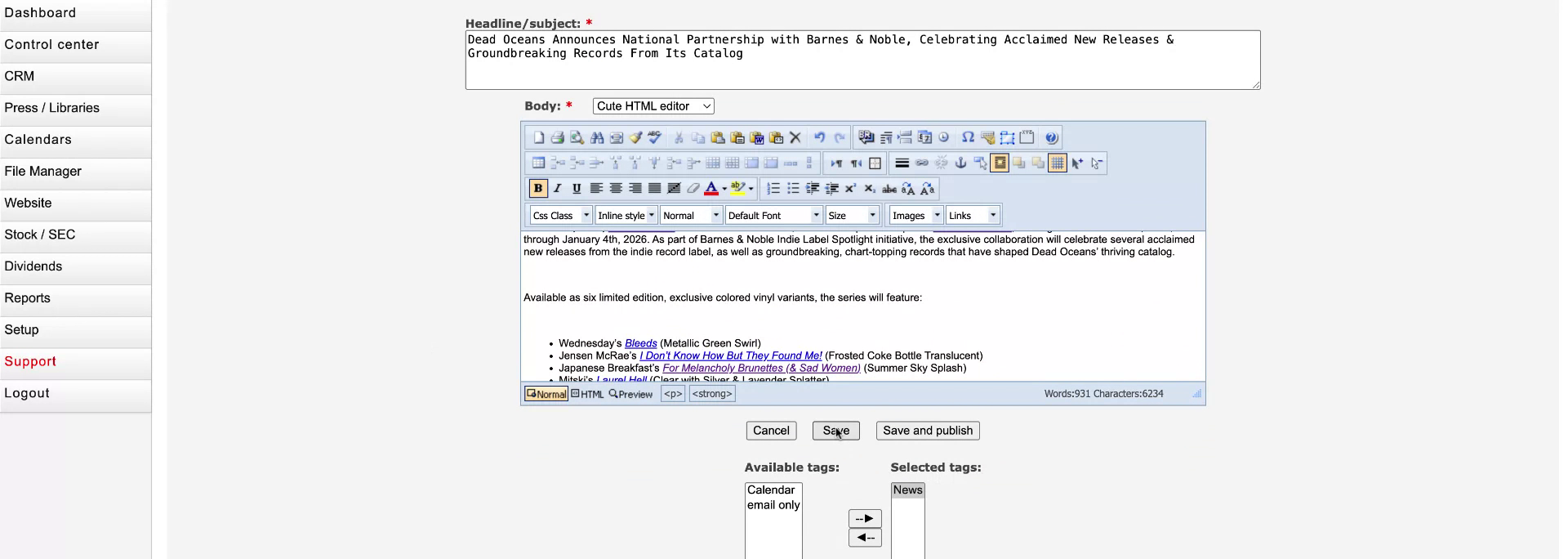1568x559 pixels.
Task: Toggle center alignment button
Action: coord(616,189)
